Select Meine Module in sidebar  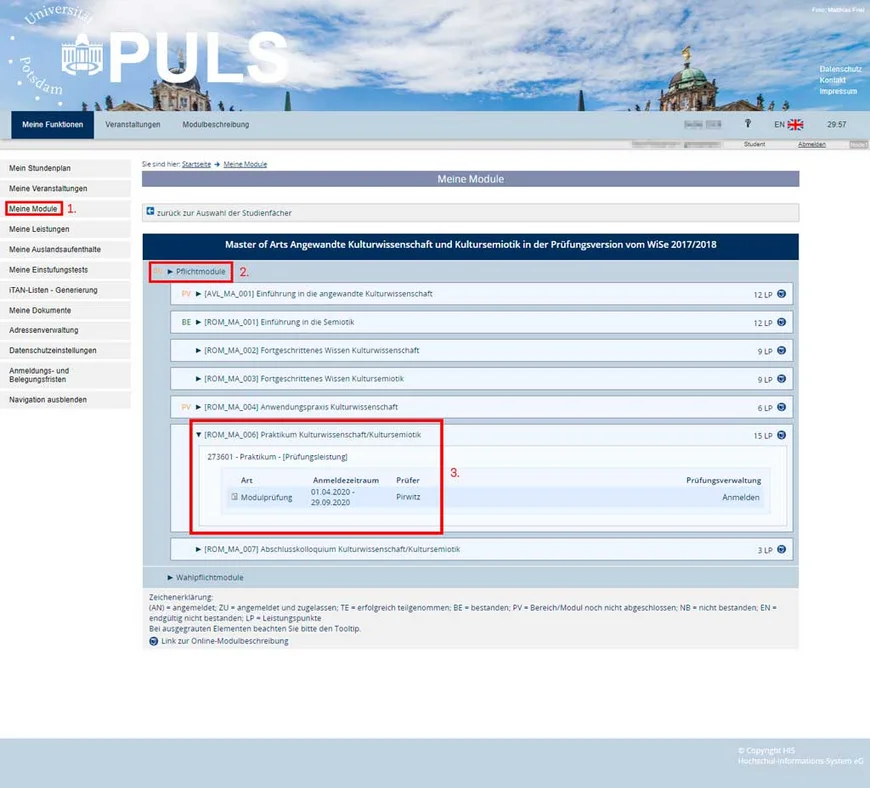(65, 209)
